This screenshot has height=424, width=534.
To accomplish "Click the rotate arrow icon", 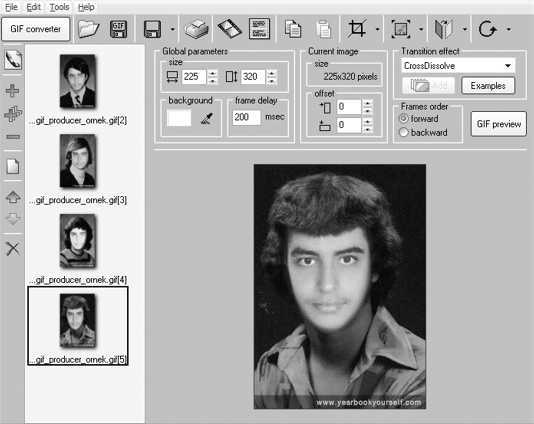I will point(487,29).
